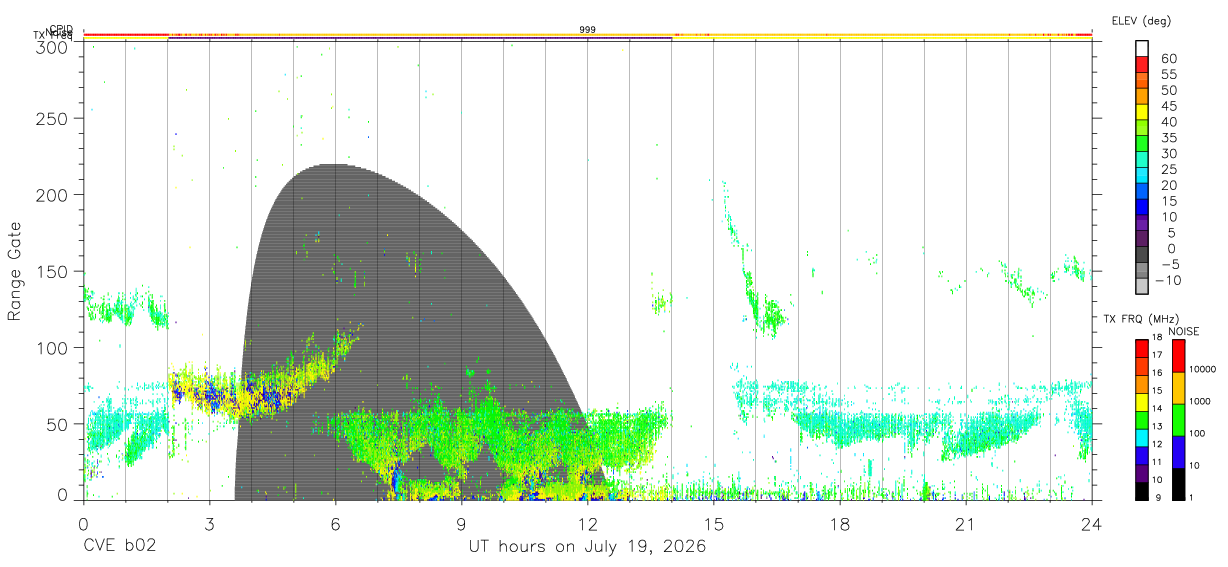Click the 'ELEV (deg)' color bar title
This screenshot has width=1228, height=567.
click(x=1141, y=20)
